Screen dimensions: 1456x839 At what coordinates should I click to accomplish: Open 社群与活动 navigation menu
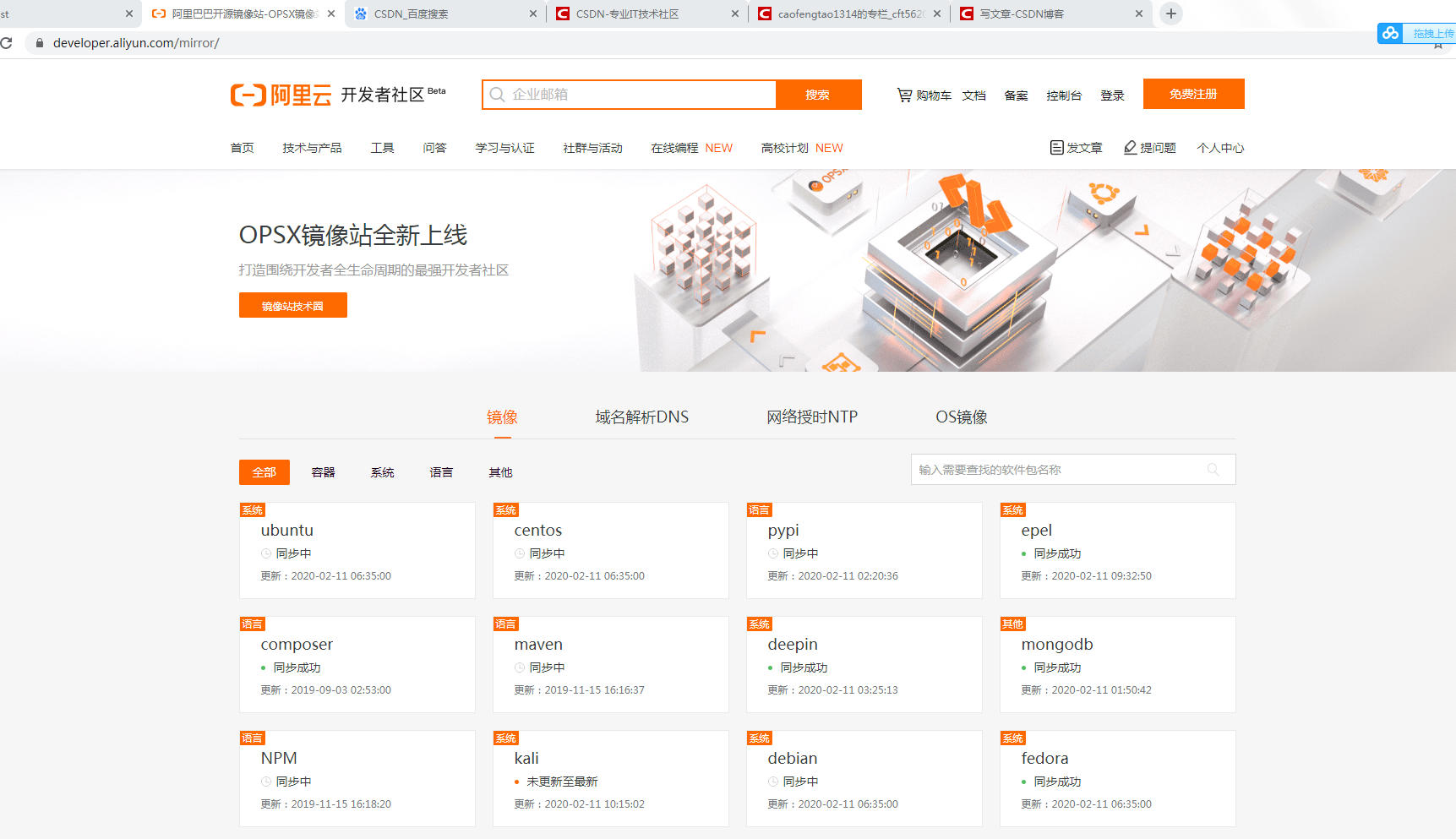(592, 148)
